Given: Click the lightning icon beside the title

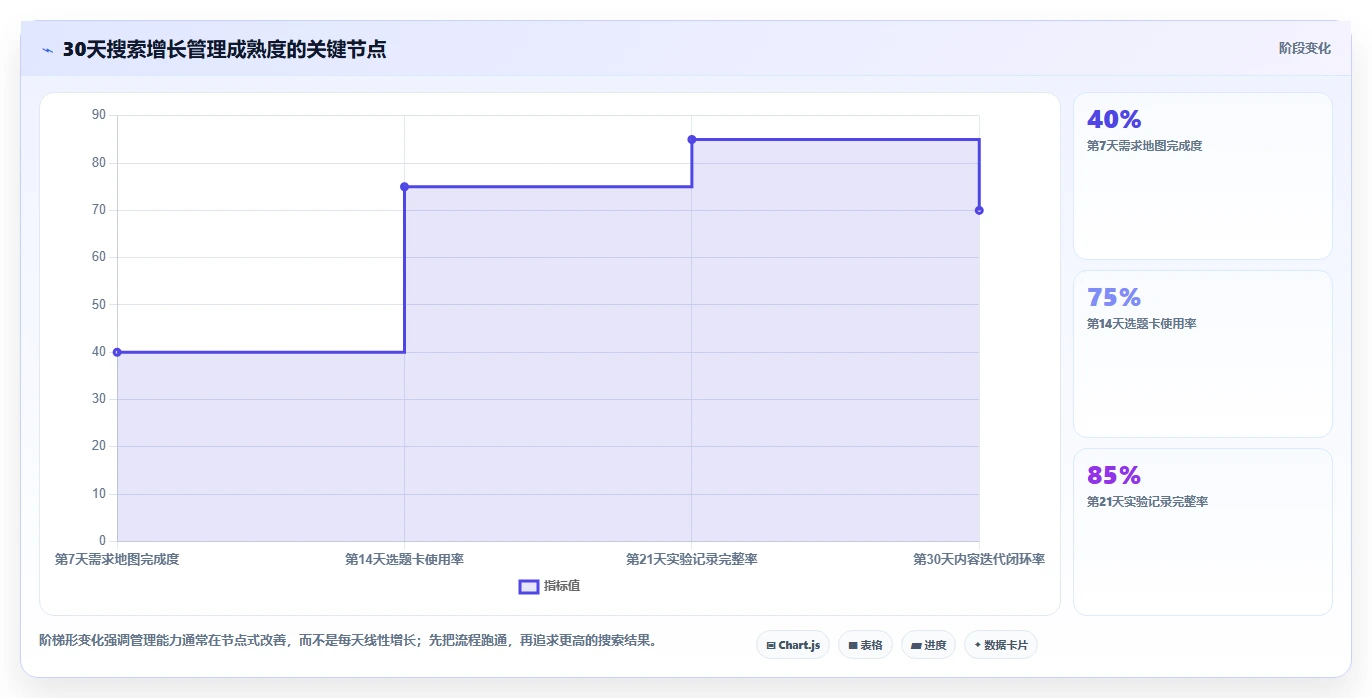Looking at the screenshot, I should 47,50.
